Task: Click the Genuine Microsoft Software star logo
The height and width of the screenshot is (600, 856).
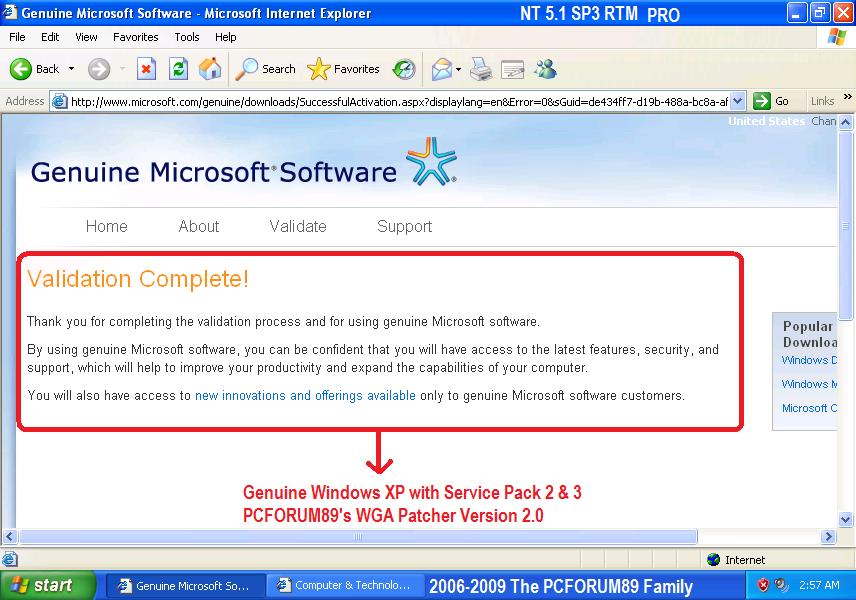Action: pyautogui.click(x=431, y=162)
